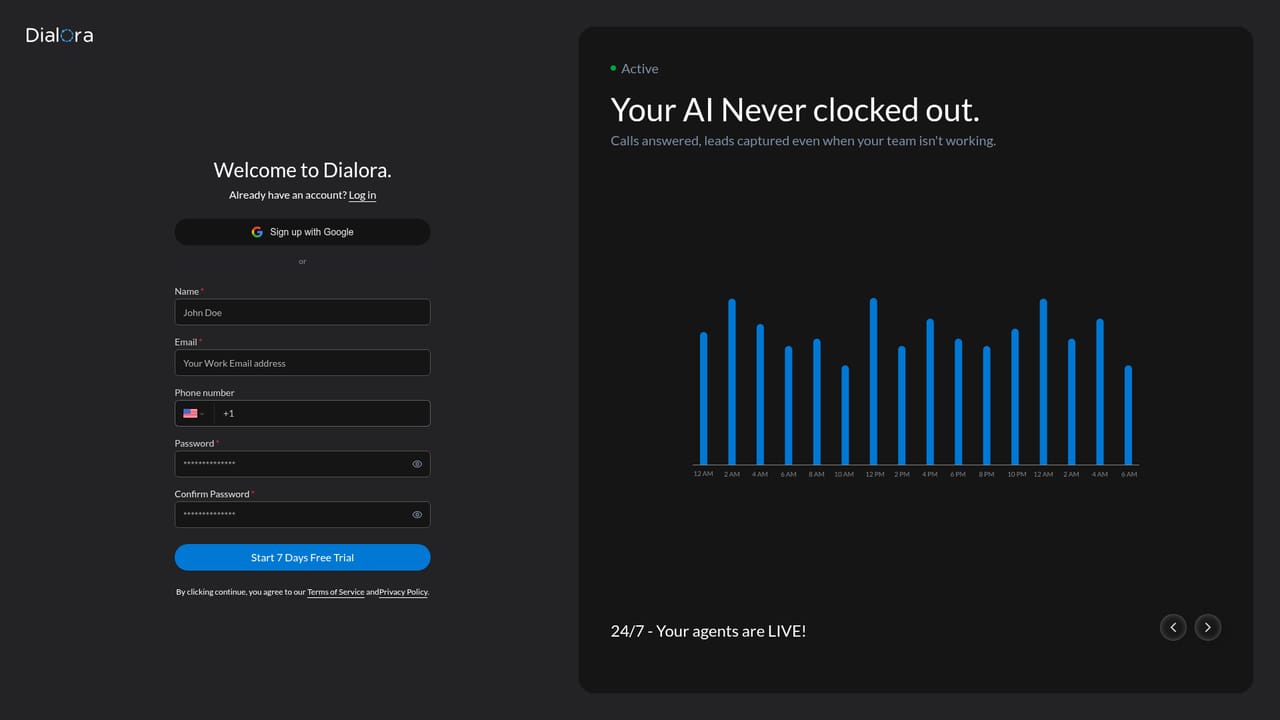Reveal Confirm Password with eye icon
The image size is (1280, 720).
click(x=417, y=515)
